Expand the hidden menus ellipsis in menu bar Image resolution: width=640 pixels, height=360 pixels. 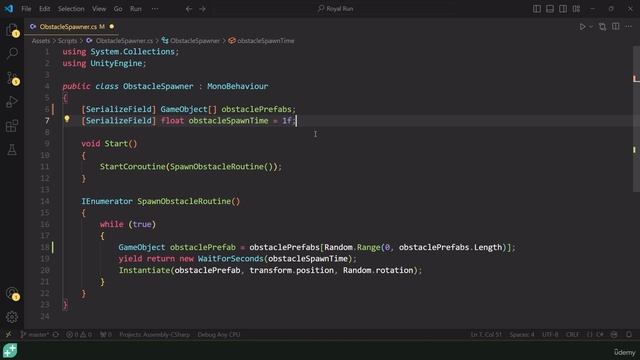click(155, 9)
